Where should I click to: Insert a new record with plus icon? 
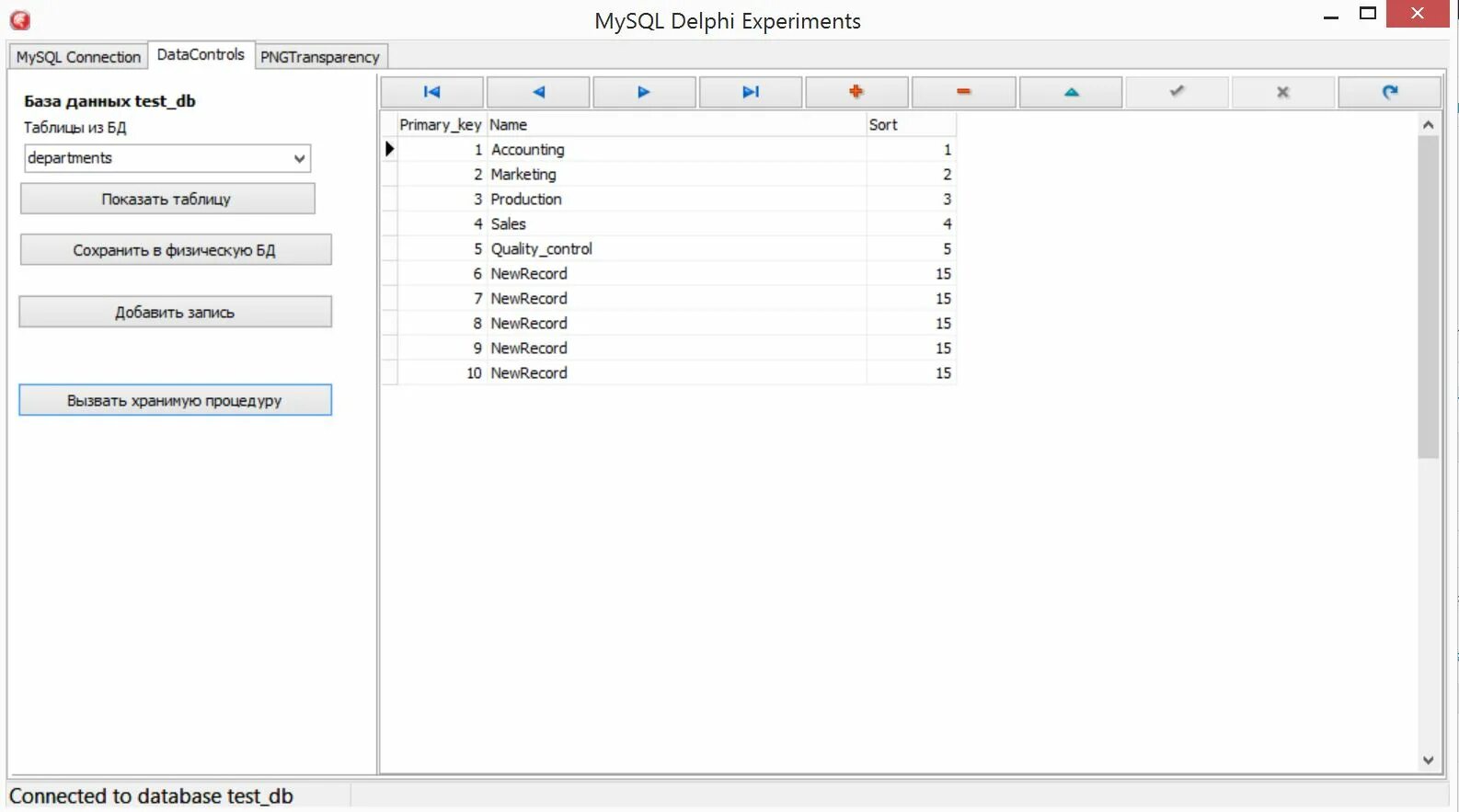point(856,92)
